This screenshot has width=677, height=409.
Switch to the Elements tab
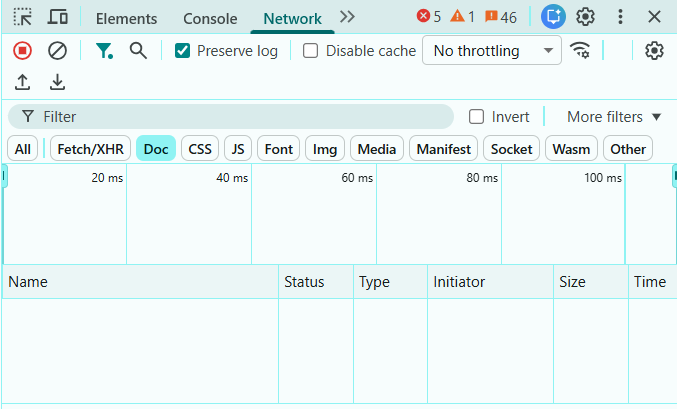(x=127, y=19)
